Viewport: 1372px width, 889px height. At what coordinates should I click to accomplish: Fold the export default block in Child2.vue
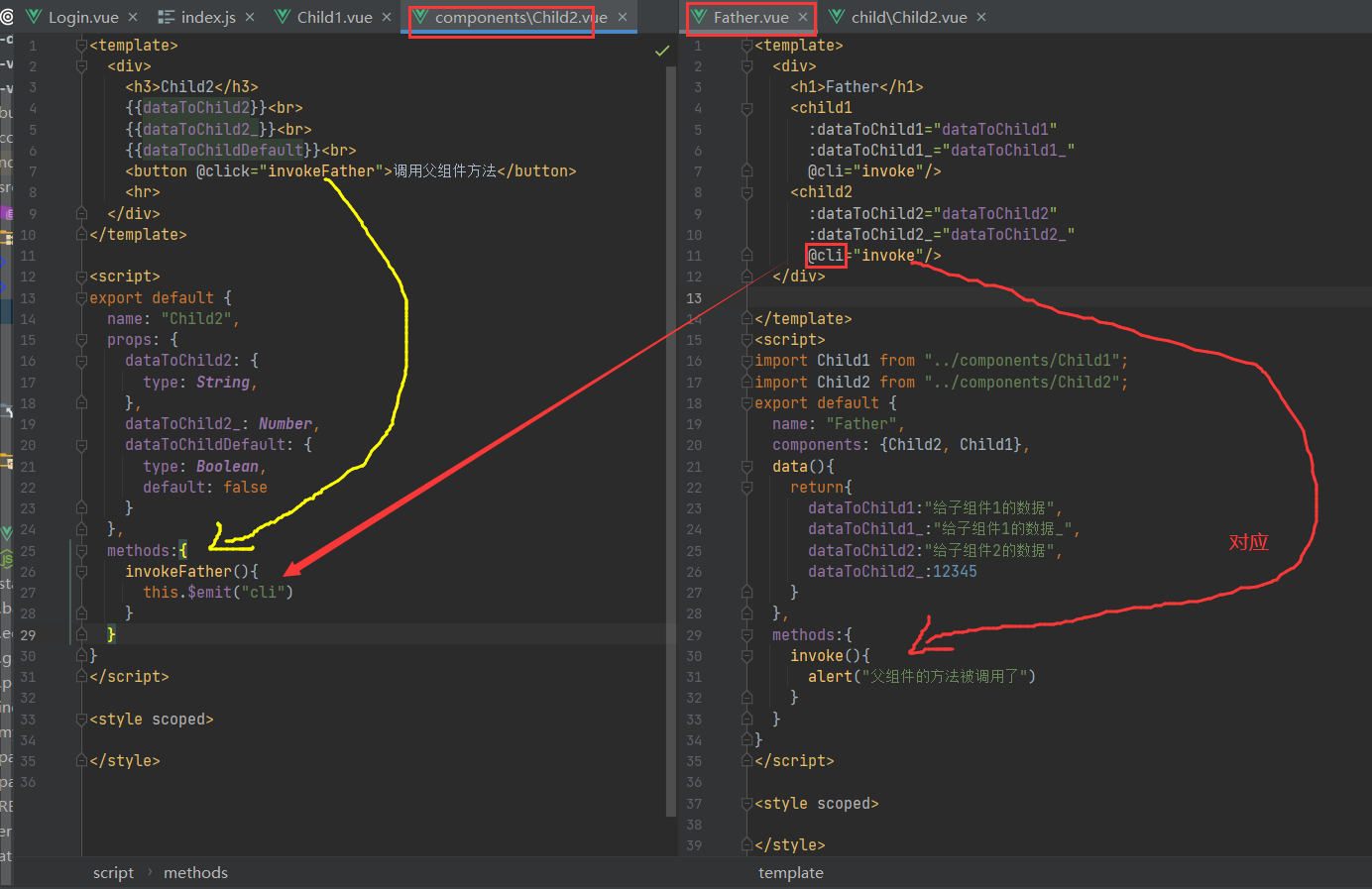click(82, 298)
